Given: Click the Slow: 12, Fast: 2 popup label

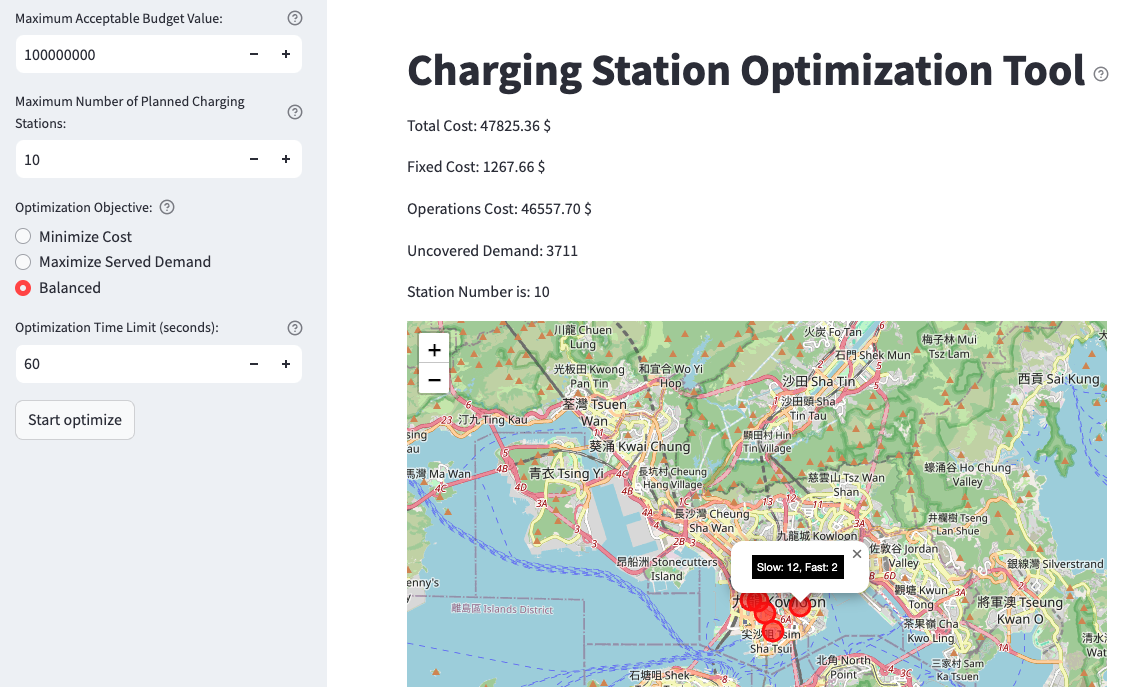Looking at the screenshot, I should (797, 567).
